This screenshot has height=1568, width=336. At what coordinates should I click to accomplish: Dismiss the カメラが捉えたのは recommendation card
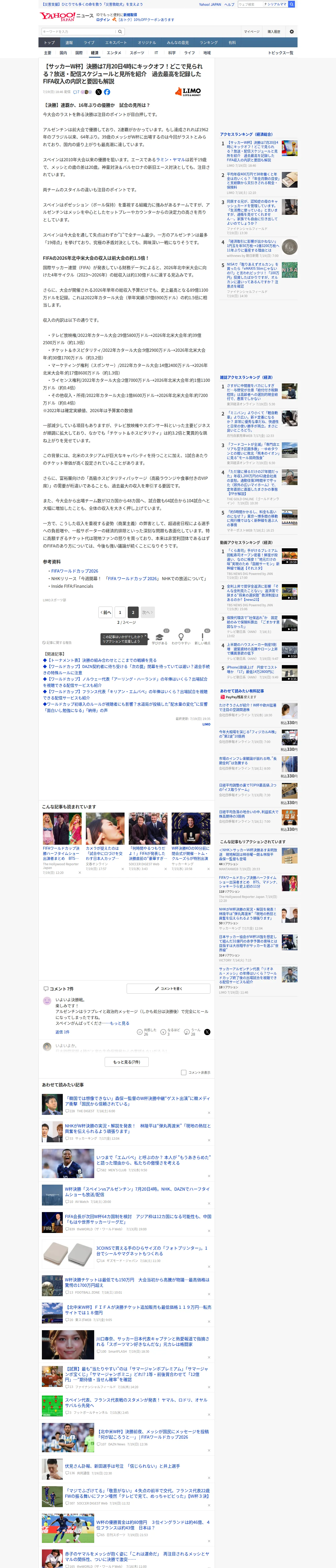pos(122,869)
